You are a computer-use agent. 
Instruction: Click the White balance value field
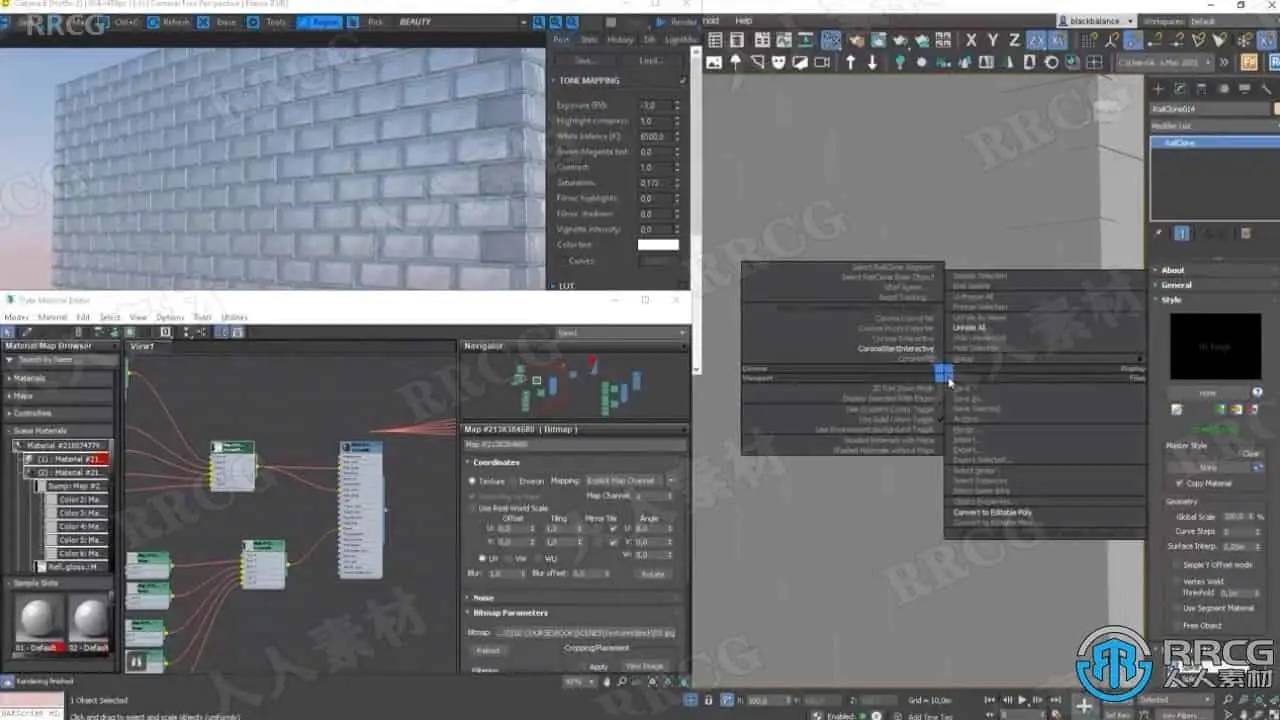[655, 136]
